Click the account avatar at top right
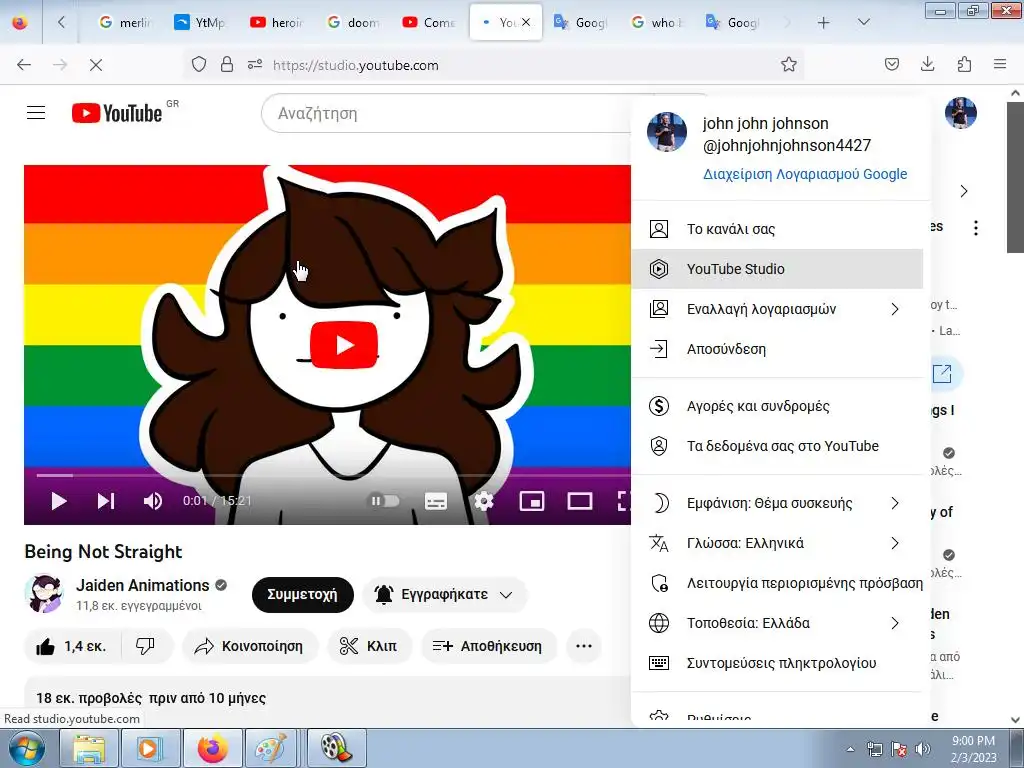Image resolution: width=1024 pixels, height=768 pixels. coord(961,113)
